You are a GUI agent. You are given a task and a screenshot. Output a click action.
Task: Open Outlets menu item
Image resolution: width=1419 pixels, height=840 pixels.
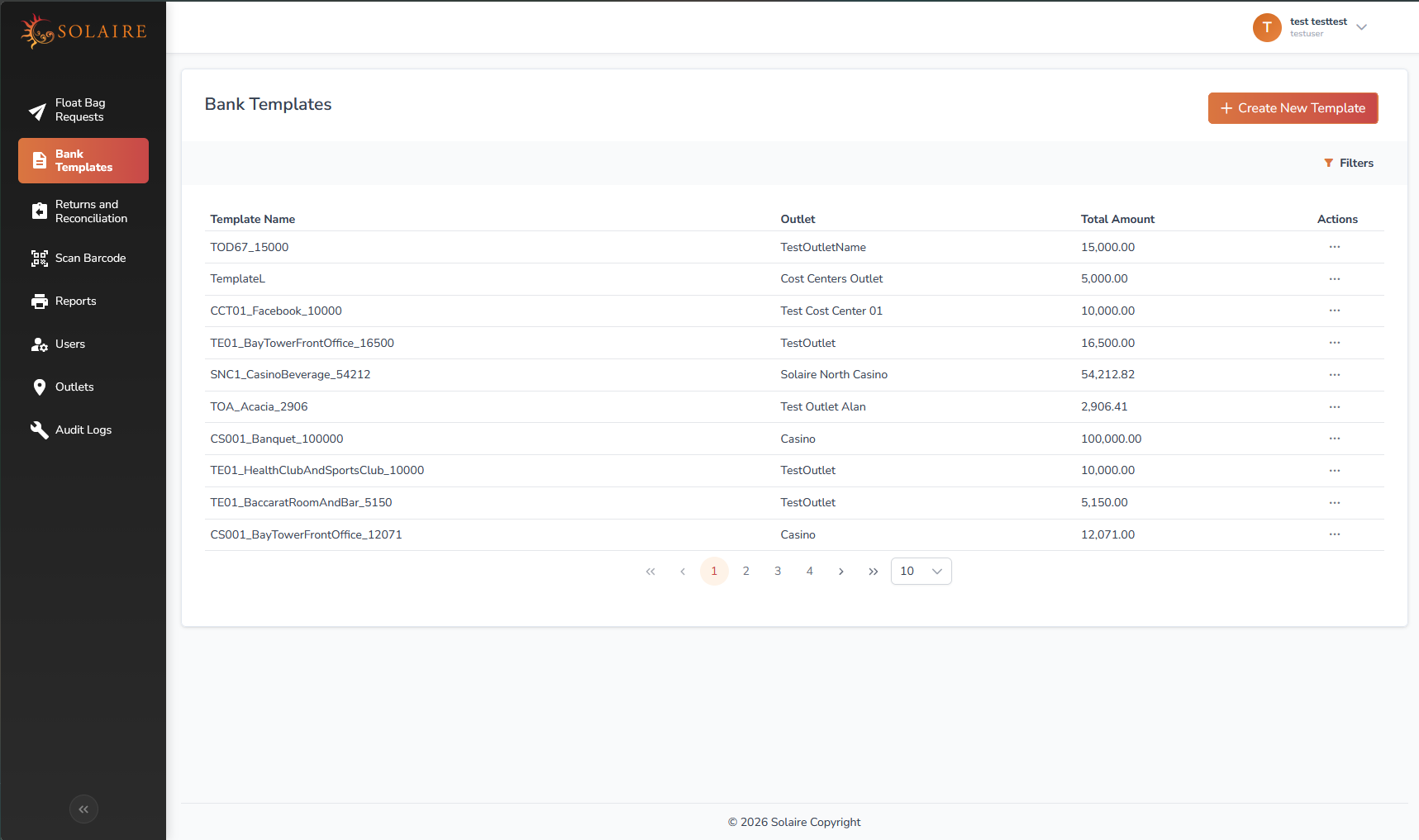coord(83,387)
